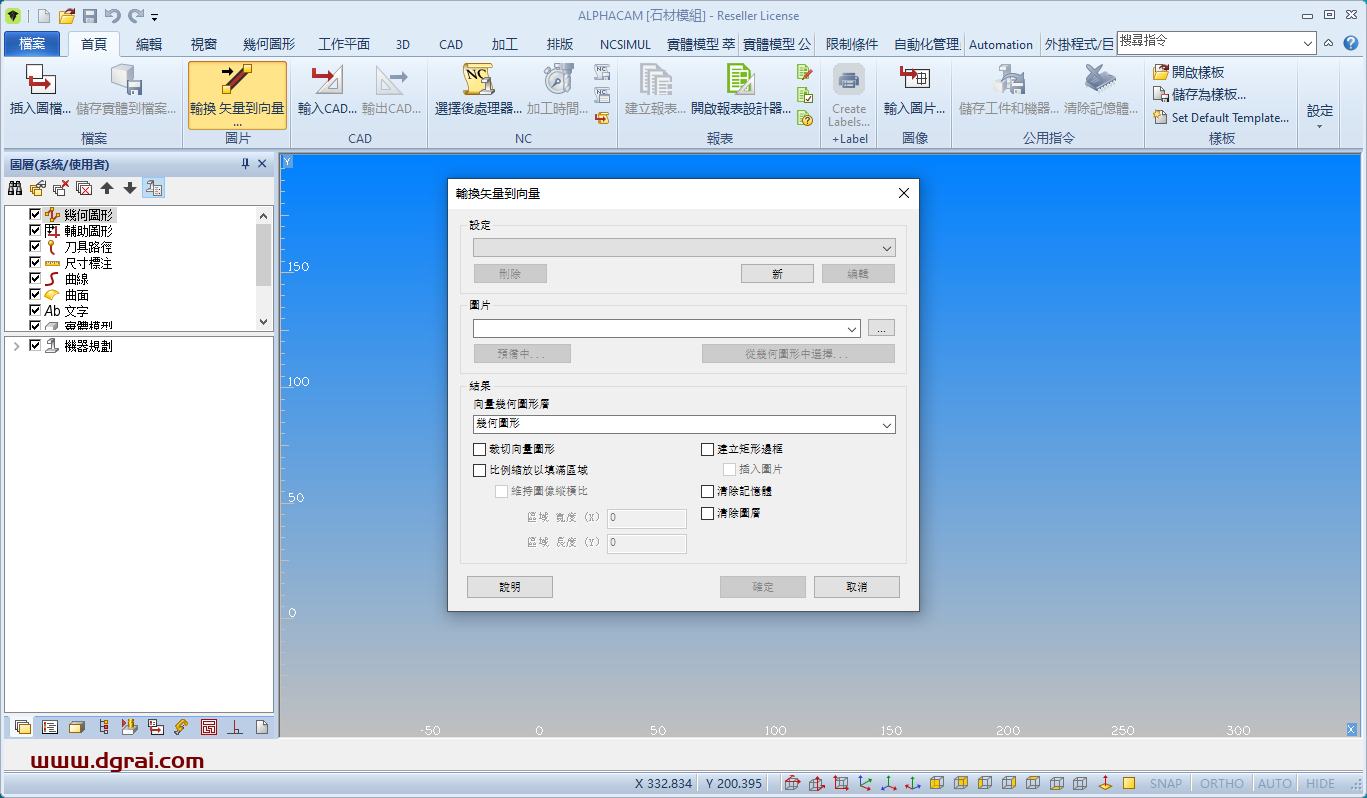Toggle ORTHO in the status bar
Screen dimensions: 1367x798
[1221, 784]
